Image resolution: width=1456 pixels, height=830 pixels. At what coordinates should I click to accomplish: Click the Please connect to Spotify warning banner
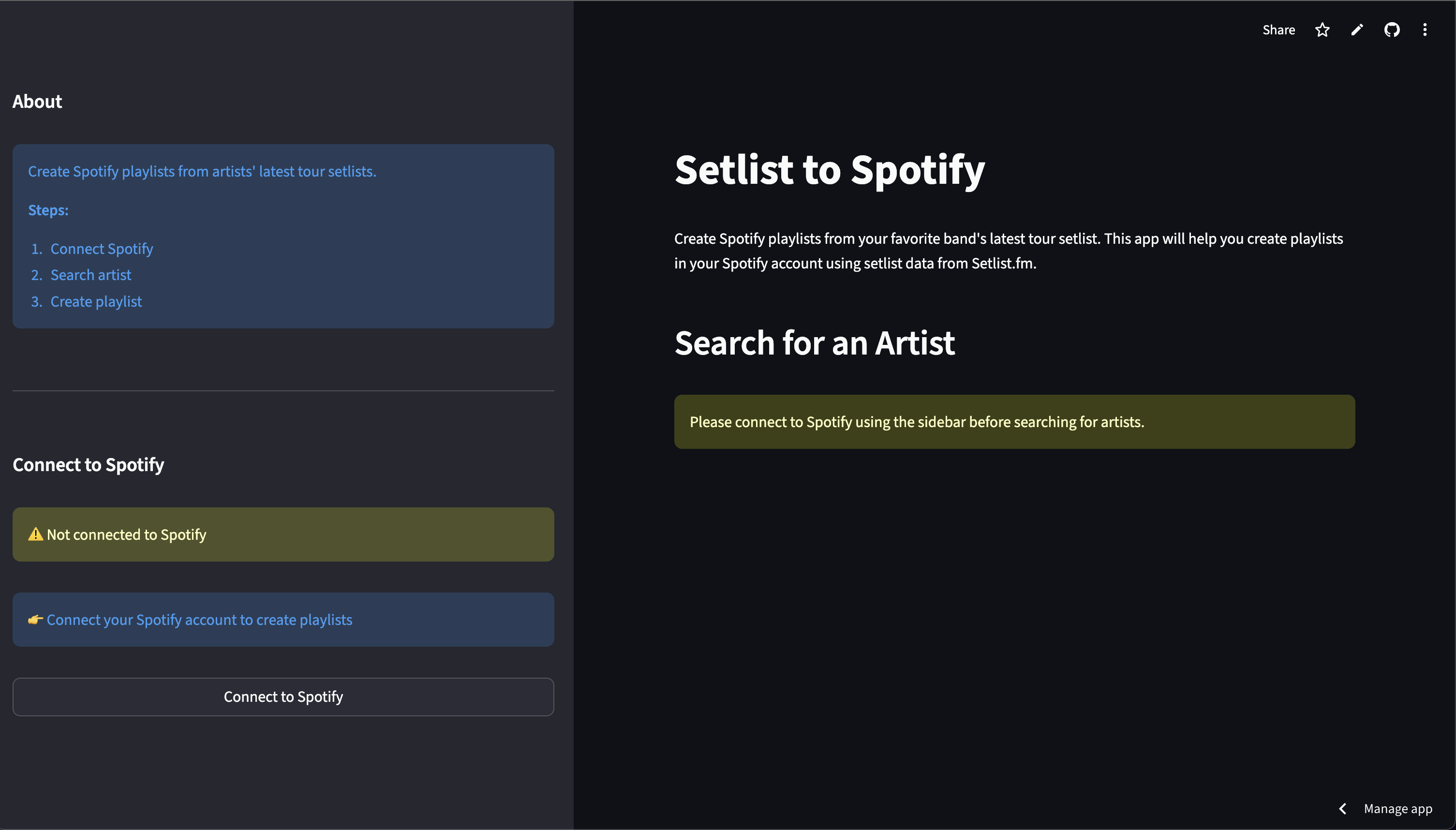click(916, 422)
